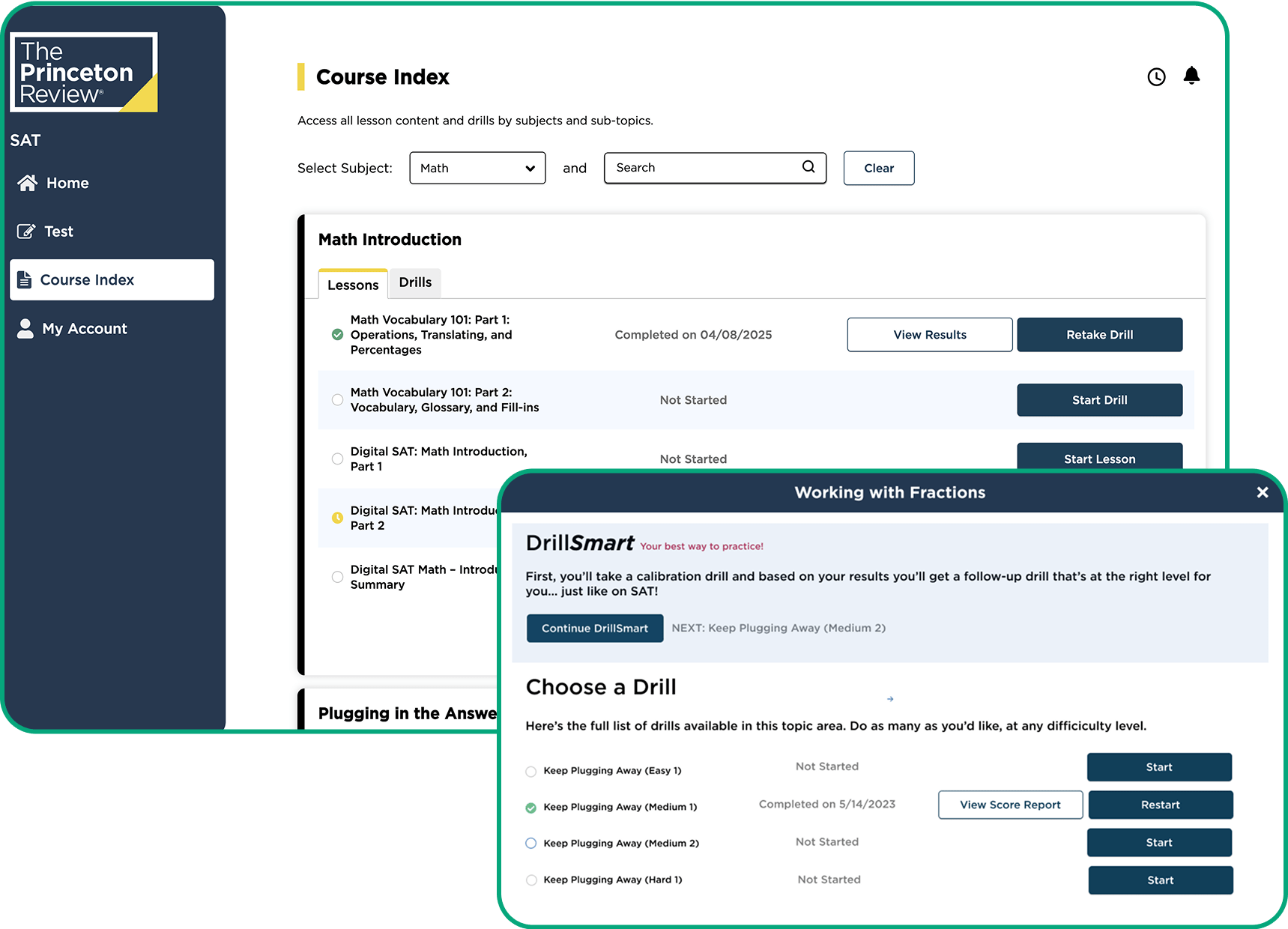Click the Retake Drill button
The width and height of the screenshot is (1288, 929).
tap(1099, 335)
